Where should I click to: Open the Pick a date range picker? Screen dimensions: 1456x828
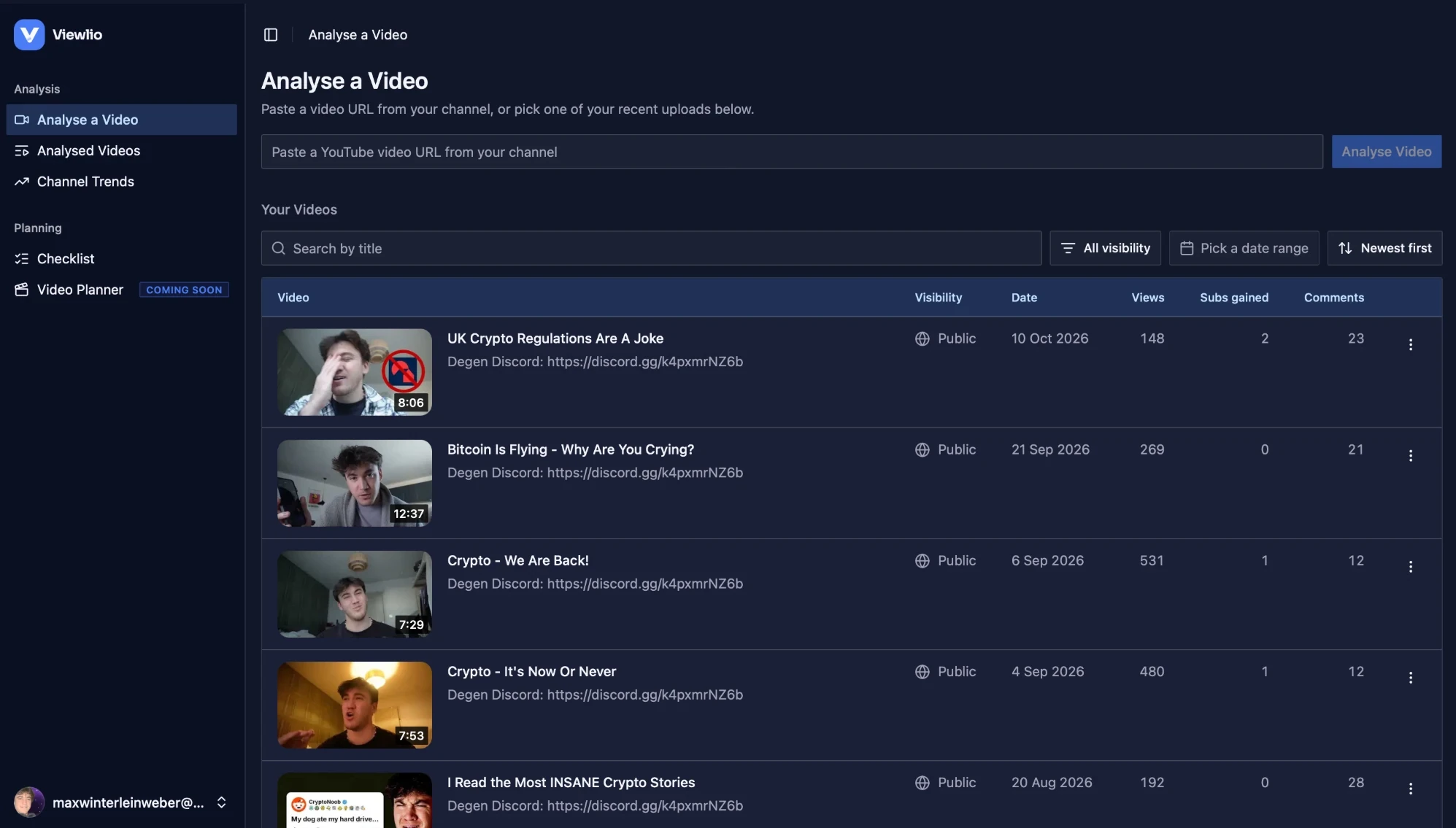(x=1244, y=248)
